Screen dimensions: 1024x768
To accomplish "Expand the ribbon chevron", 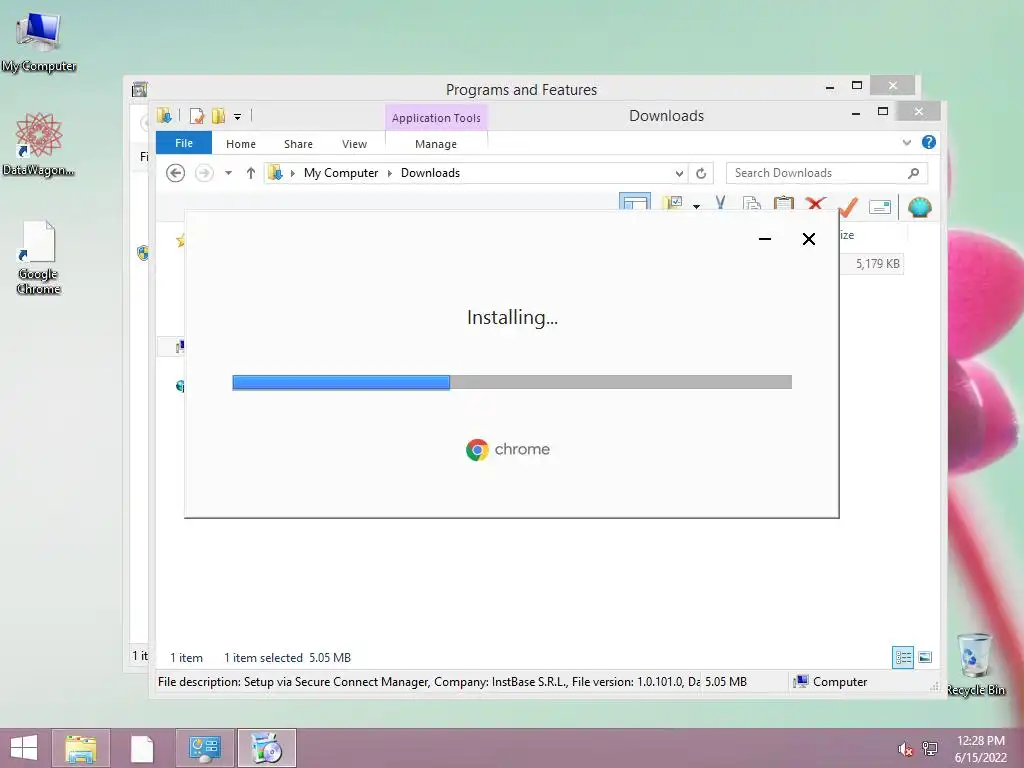I will (x=906, y=142).
